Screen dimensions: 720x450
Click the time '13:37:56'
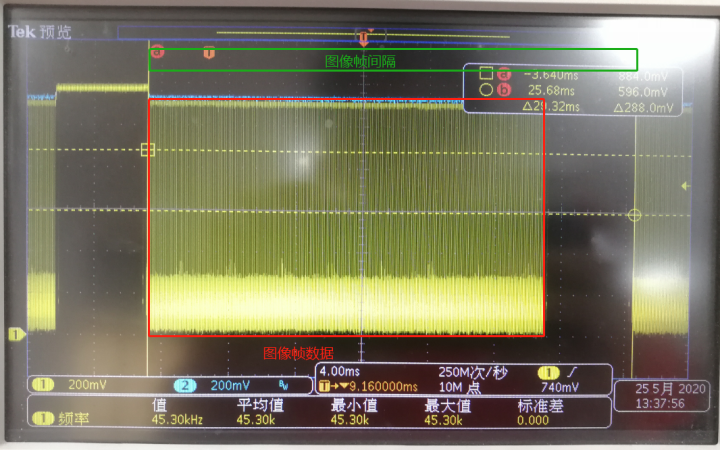pyautogui.click(x=660, y=404)
